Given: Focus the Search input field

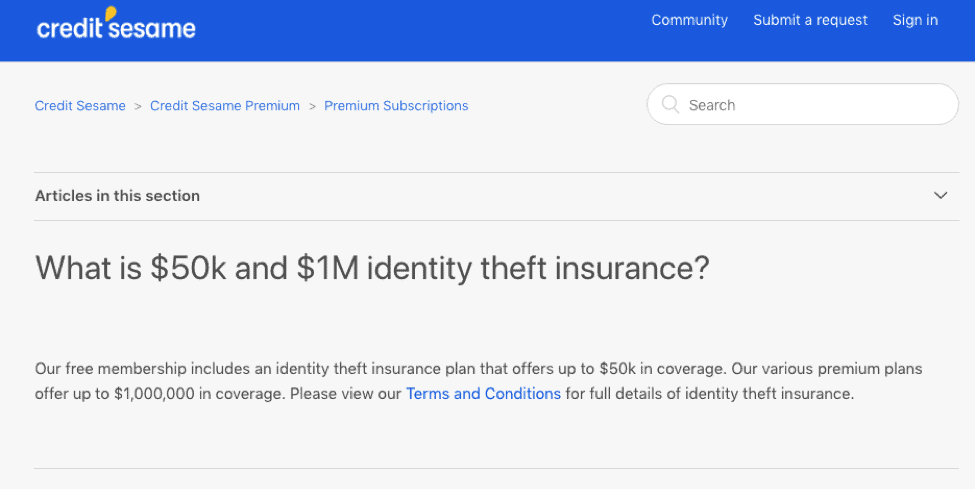Looking at the screenshot, I should coord(803,104).
